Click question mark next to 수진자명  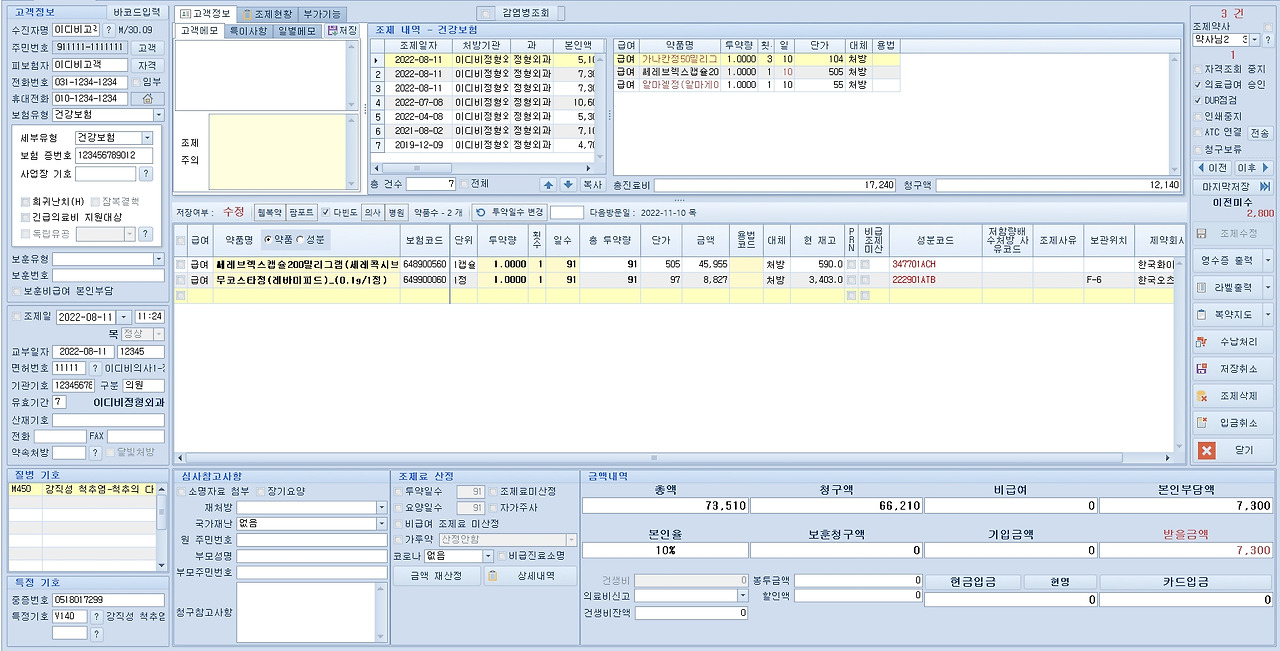(109, 30)
